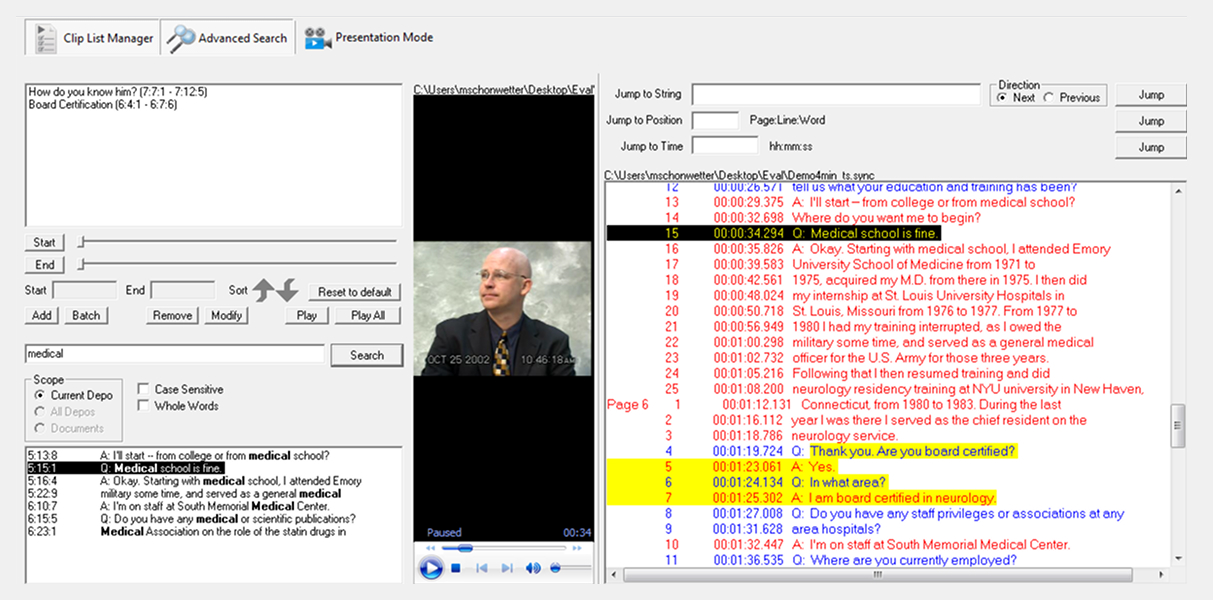Click the Jump to Position input field
The height and width of the screenshot is (600, 1213).
tap(715, 120)
